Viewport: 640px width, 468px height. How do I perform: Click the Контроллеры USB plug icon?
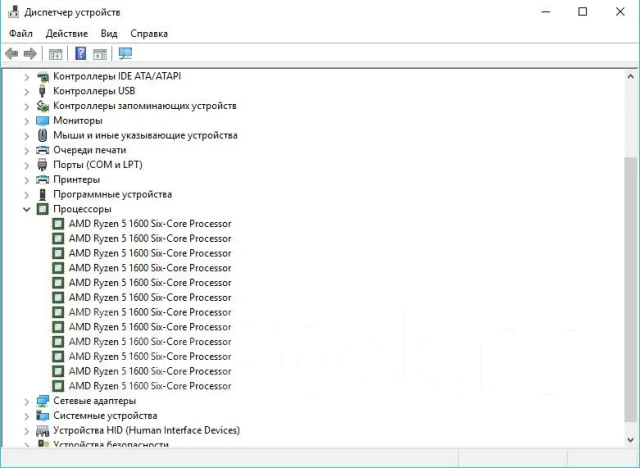point(42,91)
